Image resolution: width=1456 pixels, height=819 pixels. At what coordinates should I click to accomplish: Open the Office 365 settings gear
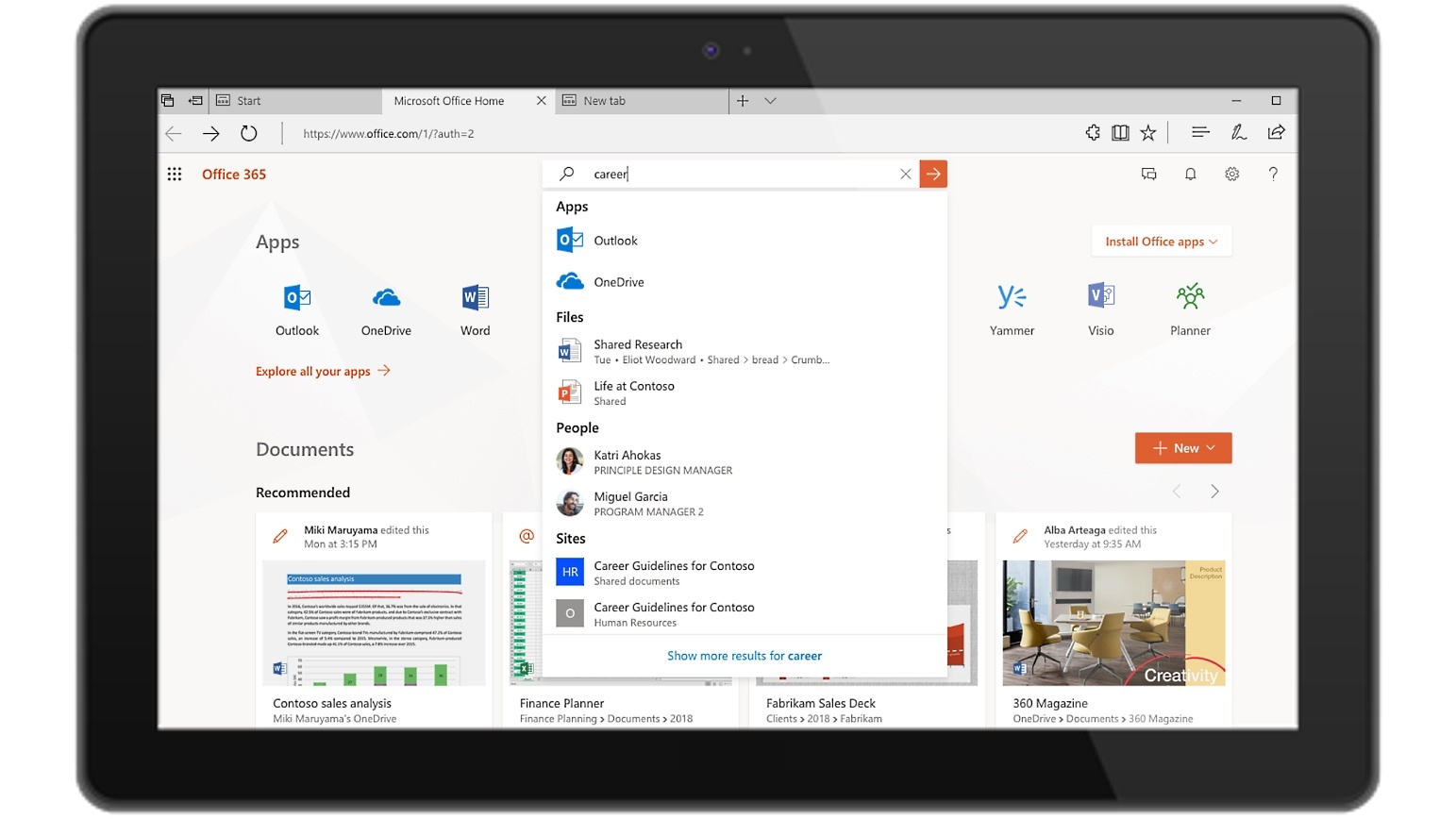(x=1231, y=174)
